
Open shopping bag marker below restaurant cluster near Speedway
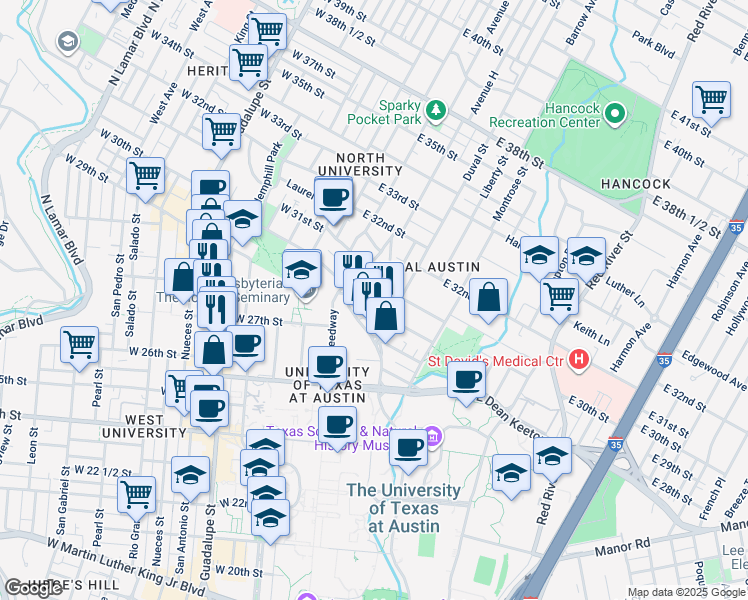[x=385, y=317]
